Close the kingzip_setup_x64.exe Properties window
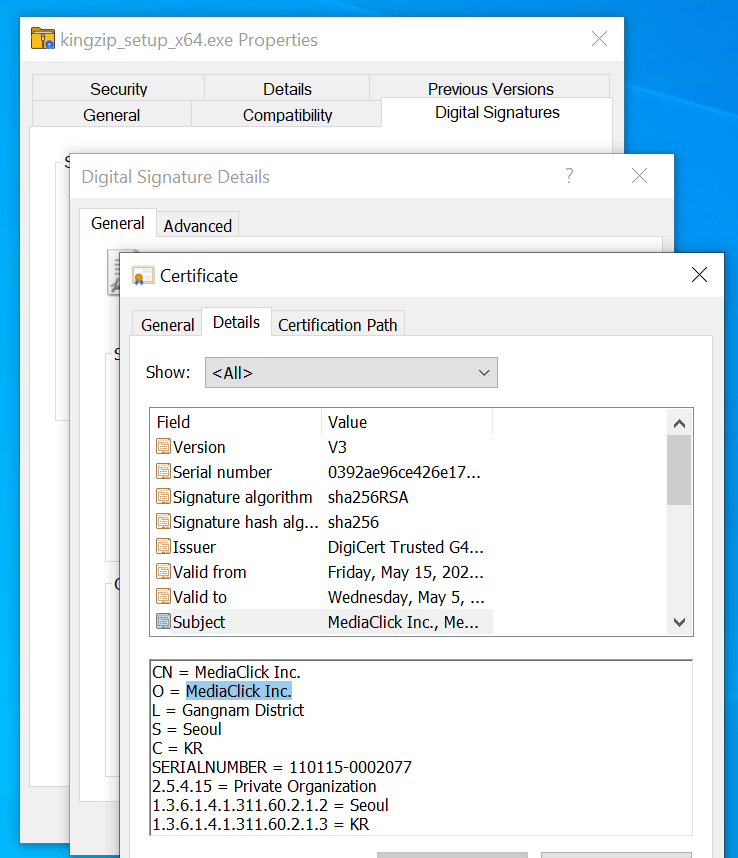 point(600,39)
